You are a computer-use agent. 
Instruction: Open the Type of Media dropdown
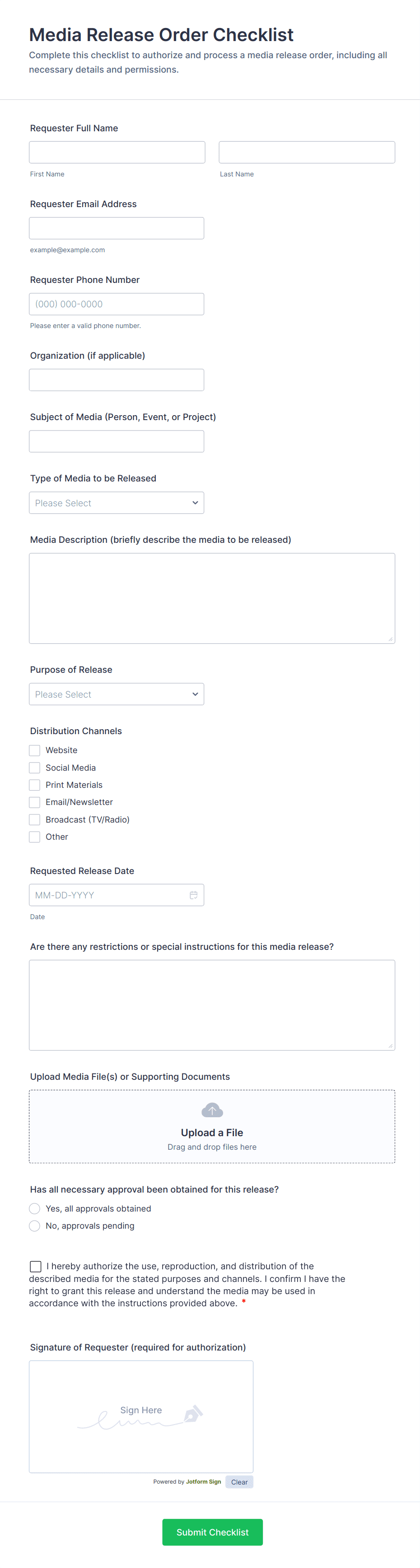coord(117,503)
